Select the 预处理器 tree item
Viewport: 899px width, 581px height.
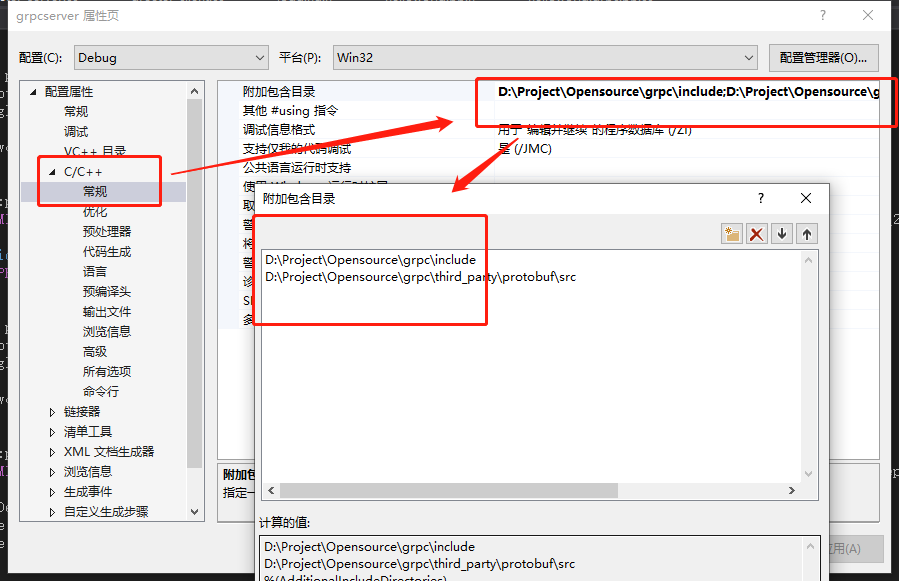[x=100, y=231]
